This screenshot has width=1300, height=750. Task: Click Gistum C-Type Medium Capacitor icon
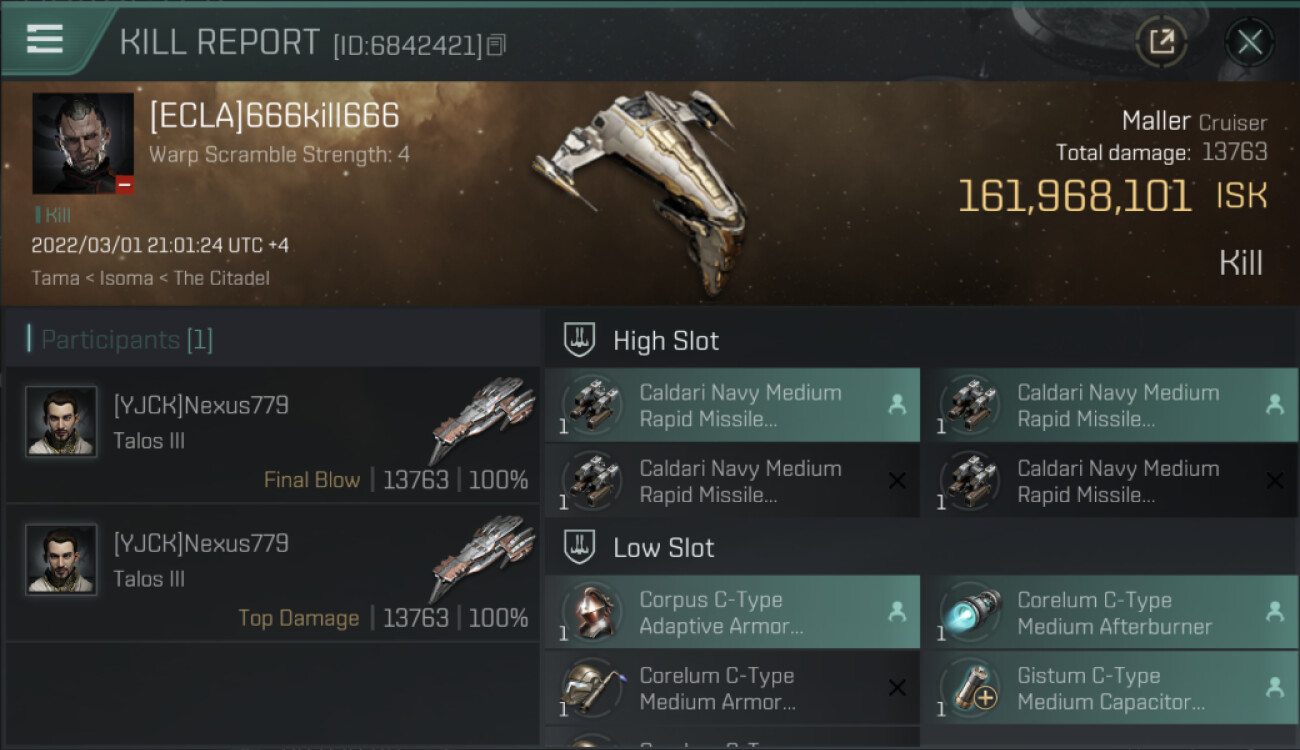pos(971,688)
